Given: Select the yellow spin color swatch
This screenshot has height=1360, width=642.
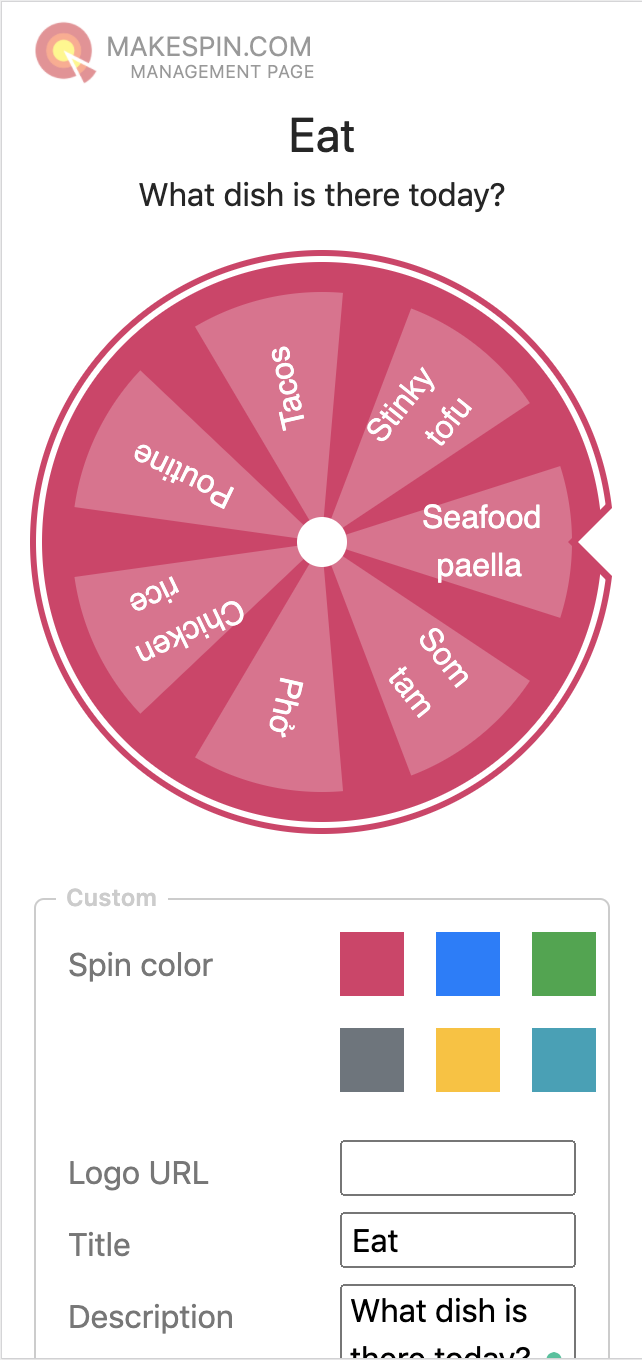Looking at the screenshot, I should (x=467, y=1059).
